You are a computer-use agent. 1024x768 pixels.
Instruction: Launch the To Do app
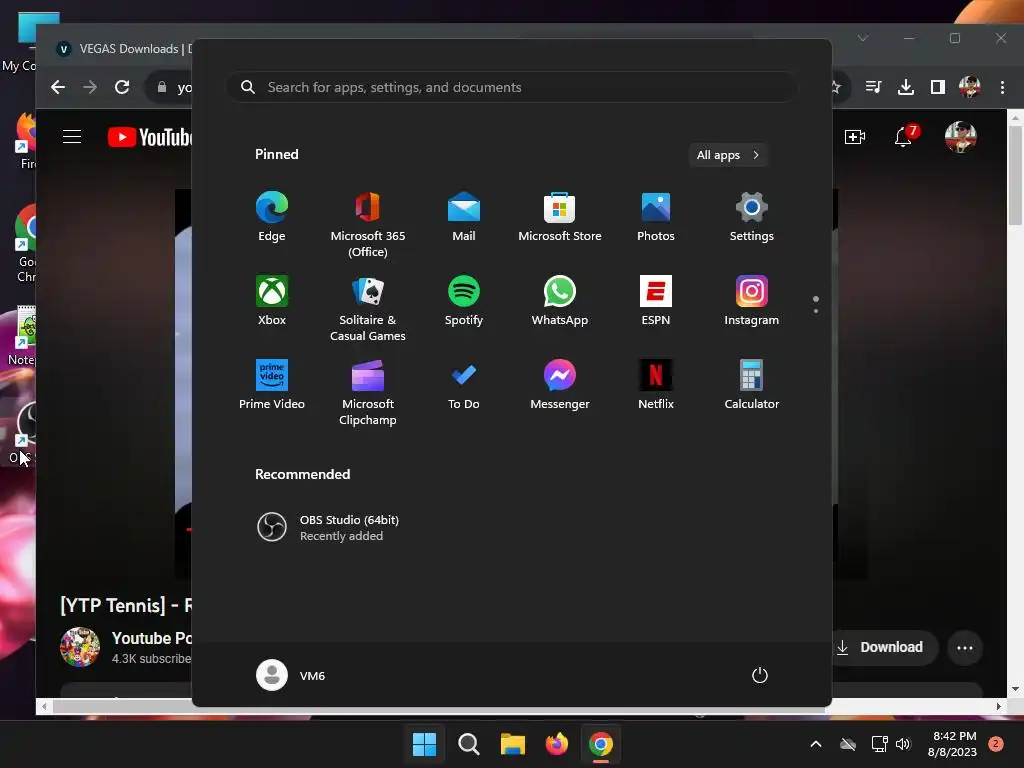[464, 385]
